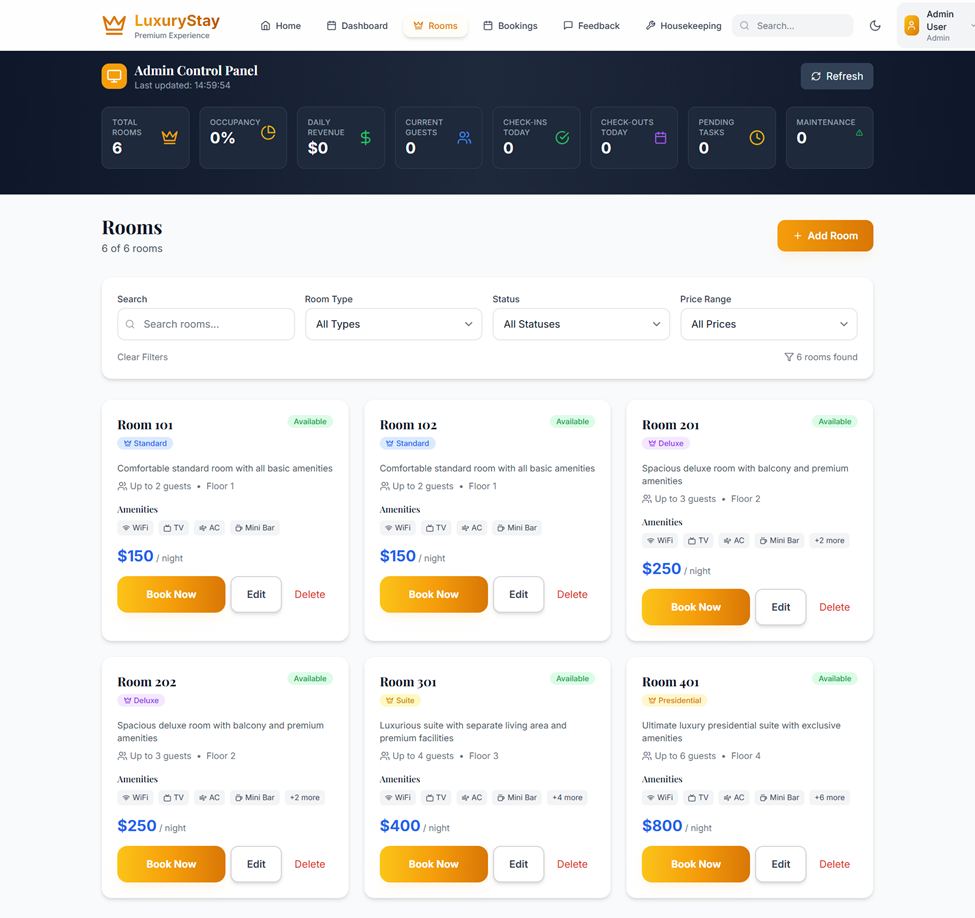
Task: Click the orange Admin Control Panel monitor icon
Action: pyautogui.click(x=114, y=76)
